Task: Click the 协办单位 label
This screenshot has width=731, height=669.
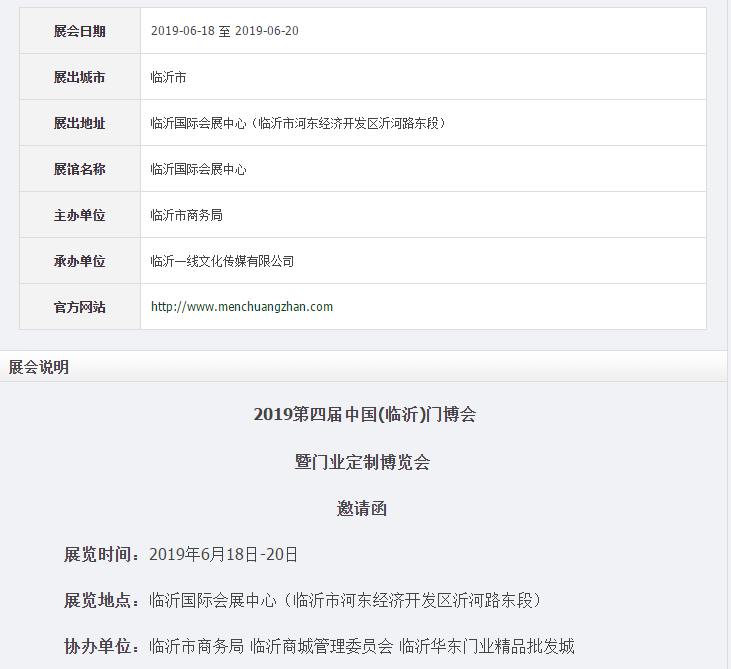Action: coord(102,646)
